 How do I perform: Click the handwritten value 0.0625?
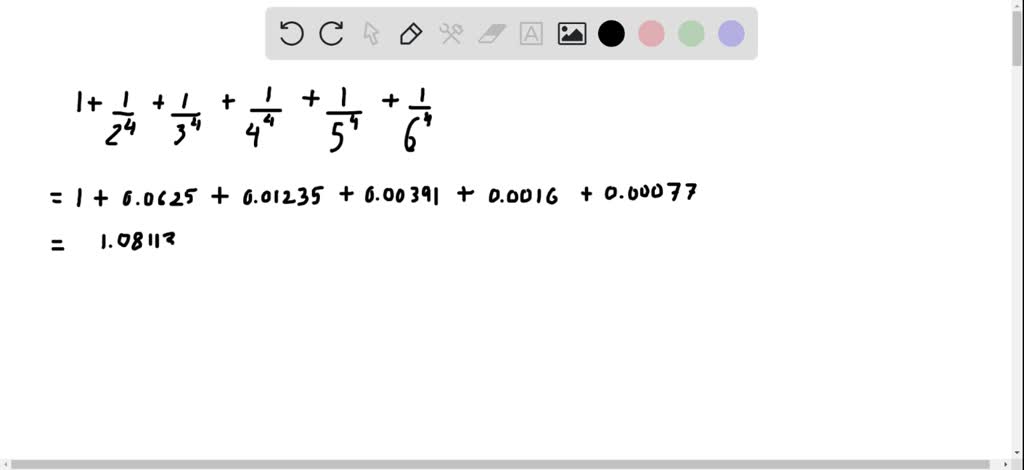[x=159, y=196]
